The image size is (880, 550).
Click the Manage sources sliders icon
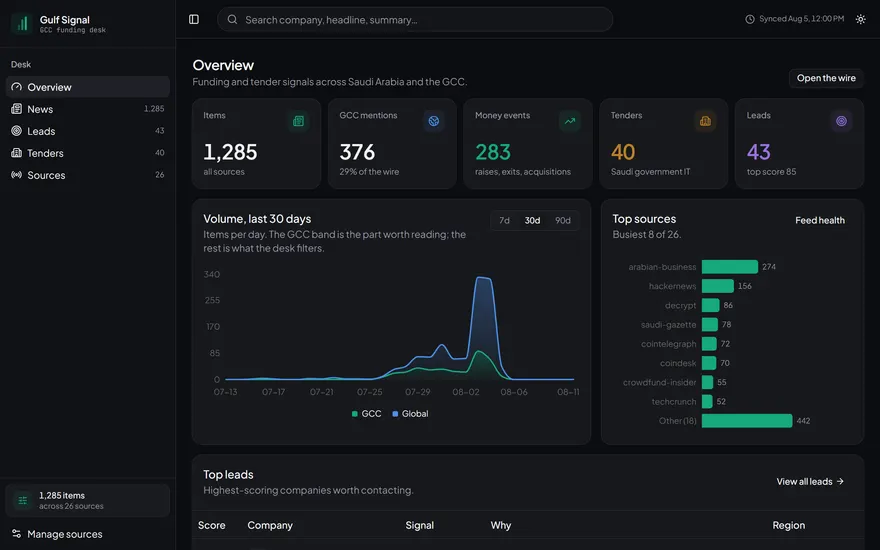(x=16, y=534)
